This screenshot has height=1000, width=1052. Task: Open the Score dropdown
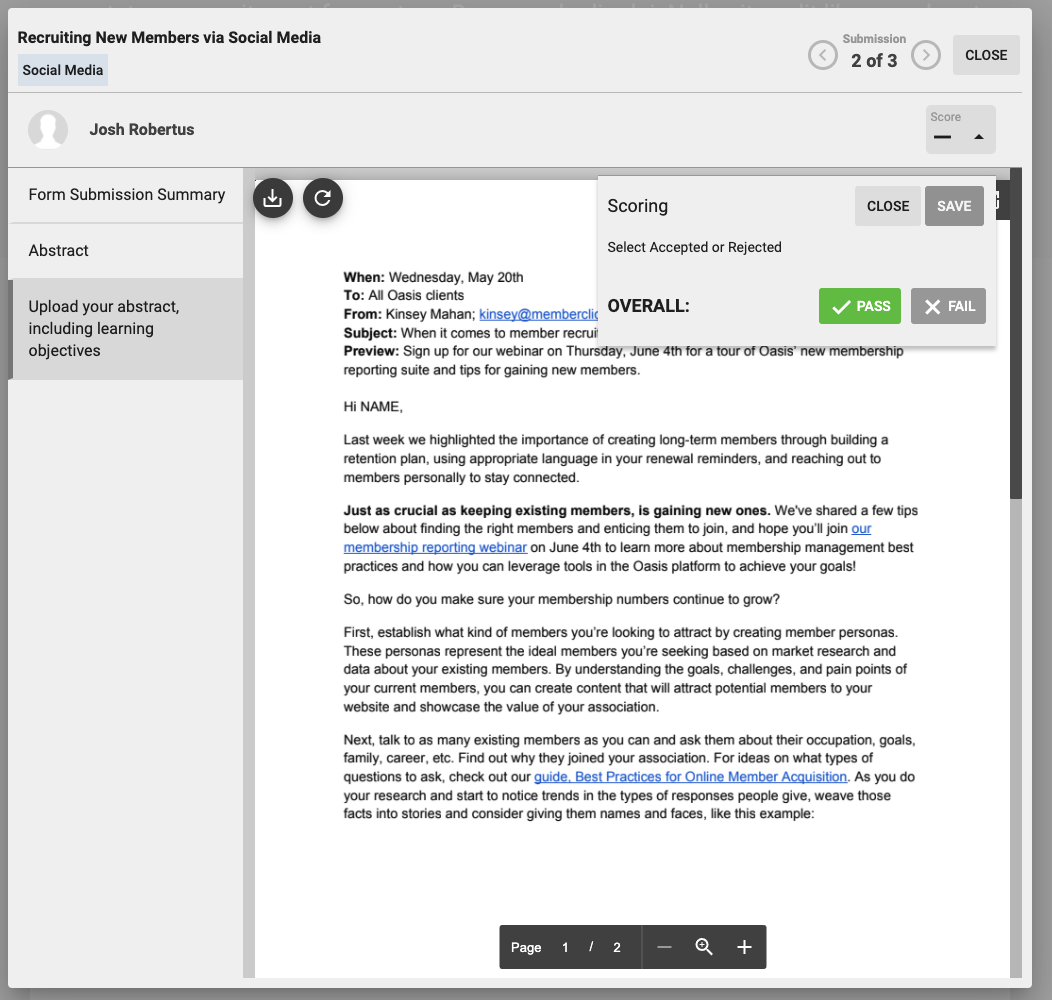pyautogui.click(x=960, y=130)
